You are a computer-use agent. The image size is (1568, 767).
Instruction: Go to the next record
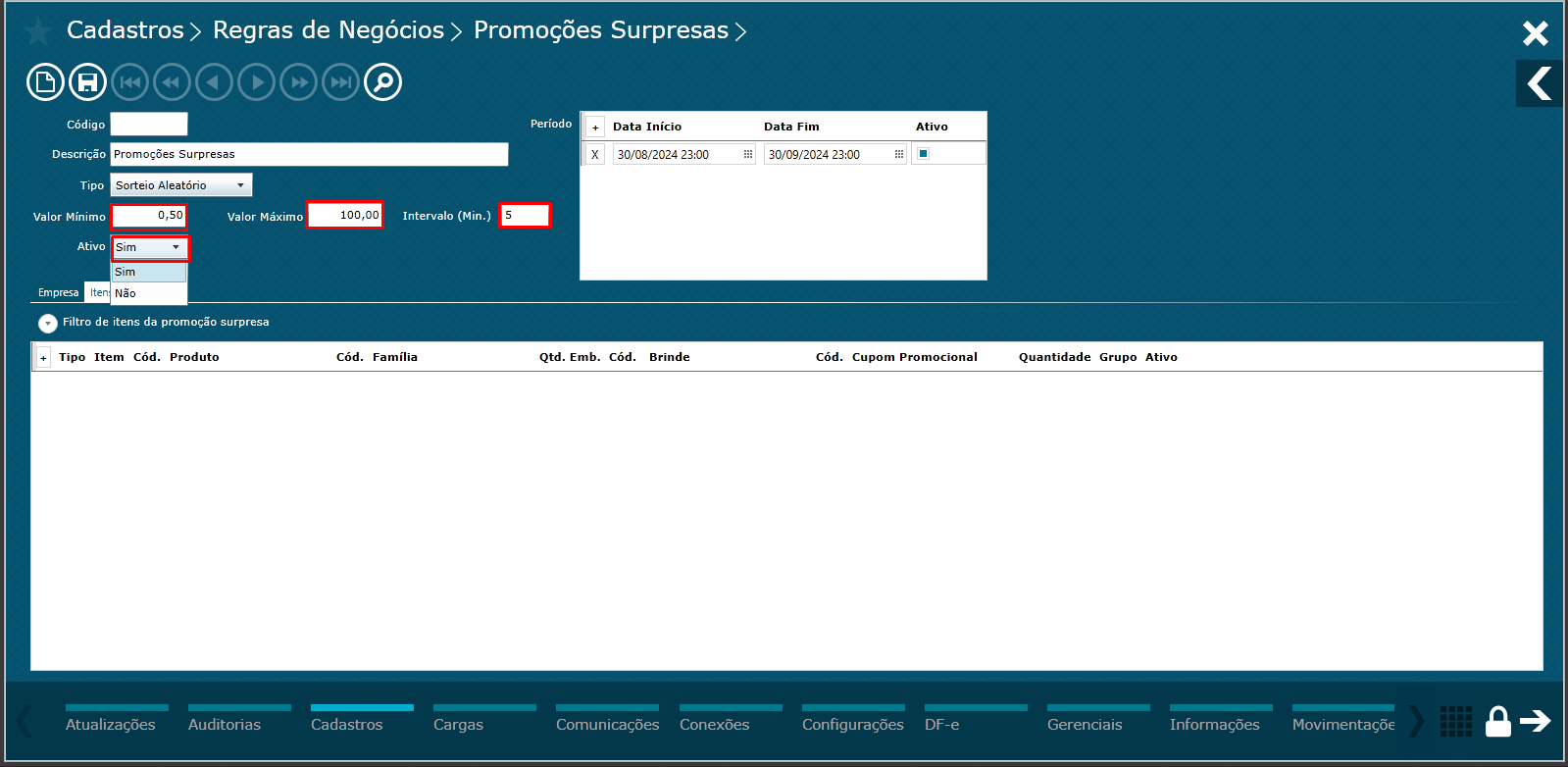pos(257,82)
